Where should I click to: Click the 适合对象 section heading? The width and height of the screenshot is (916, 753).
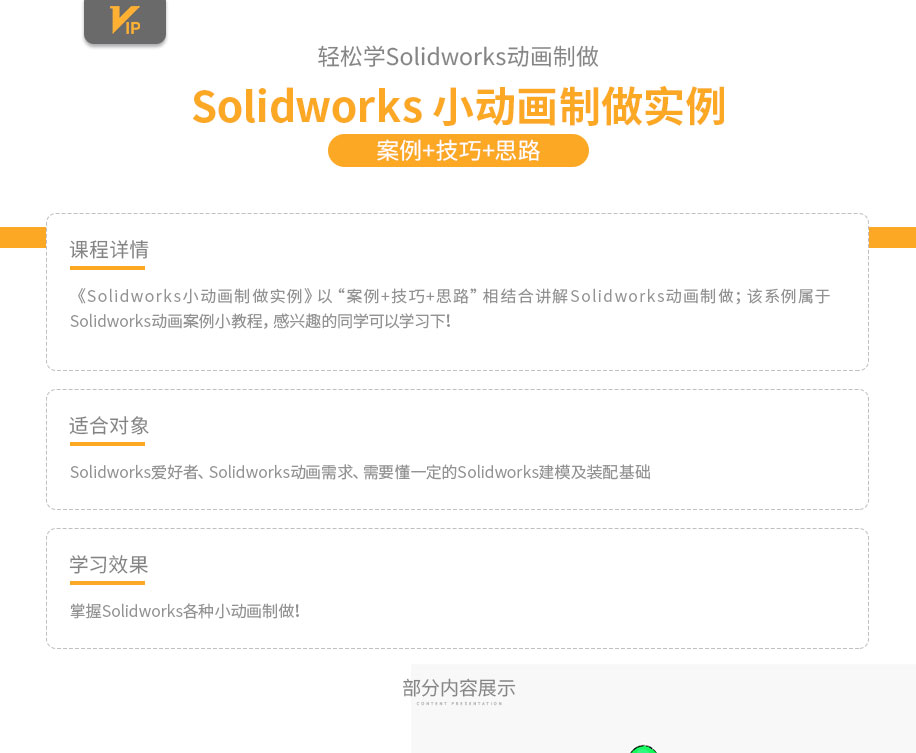109,426
